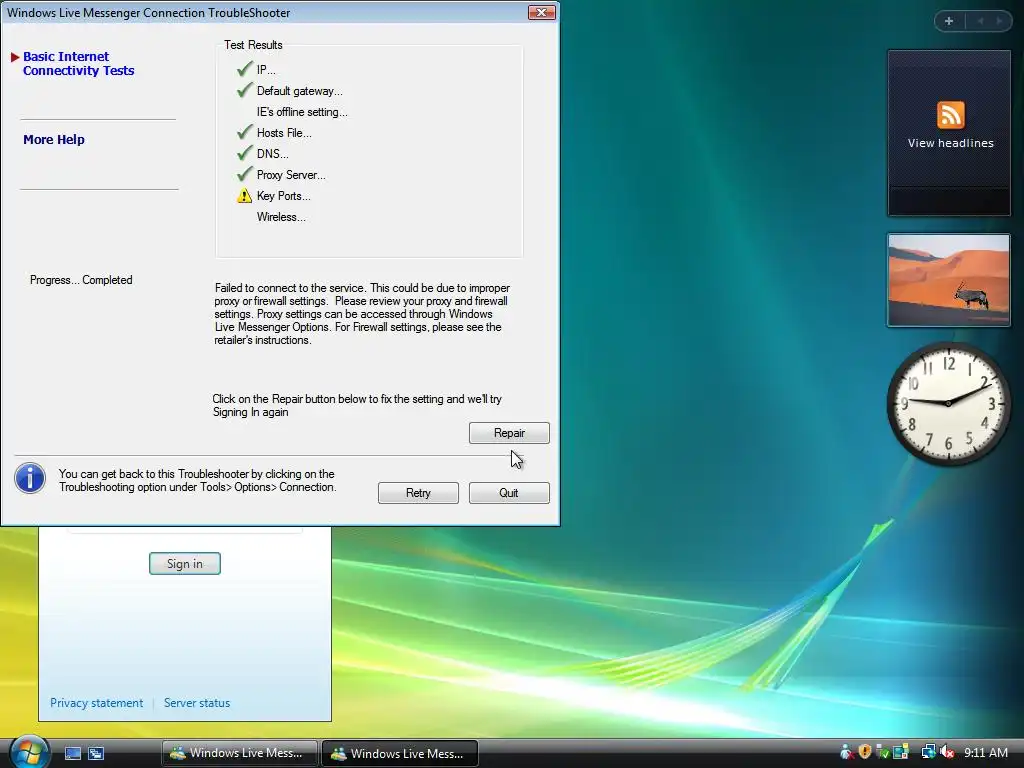Click the View headlines feed gadget text
Image resolution: width=1024 pixels, height=768 pixels.
click(x=950, y=143)
